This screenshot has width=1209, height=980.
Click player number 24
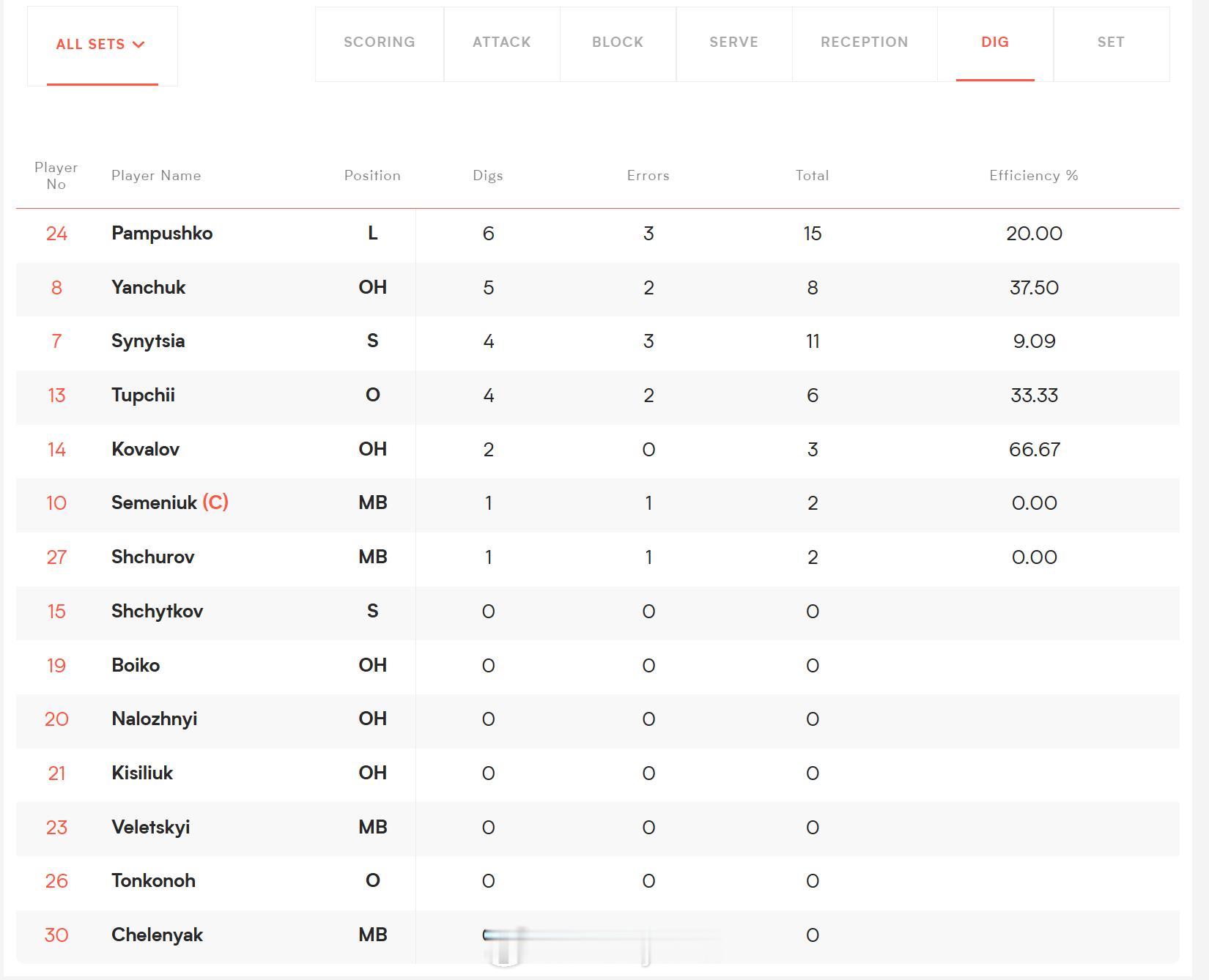[x=56, y=234]
